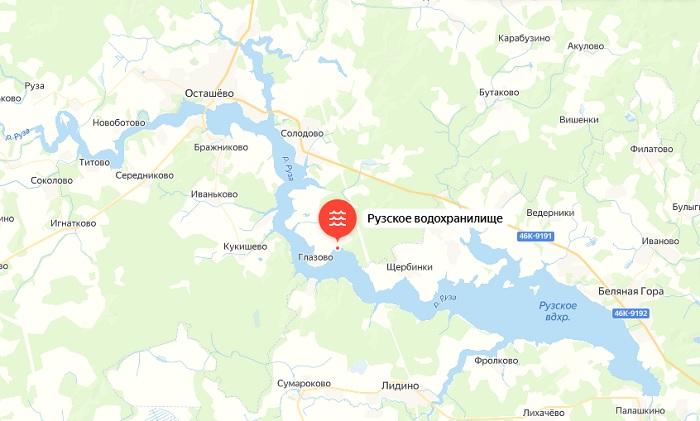Click the Палашкино village label
Screen dimensions: 700x421
[640, 411]
